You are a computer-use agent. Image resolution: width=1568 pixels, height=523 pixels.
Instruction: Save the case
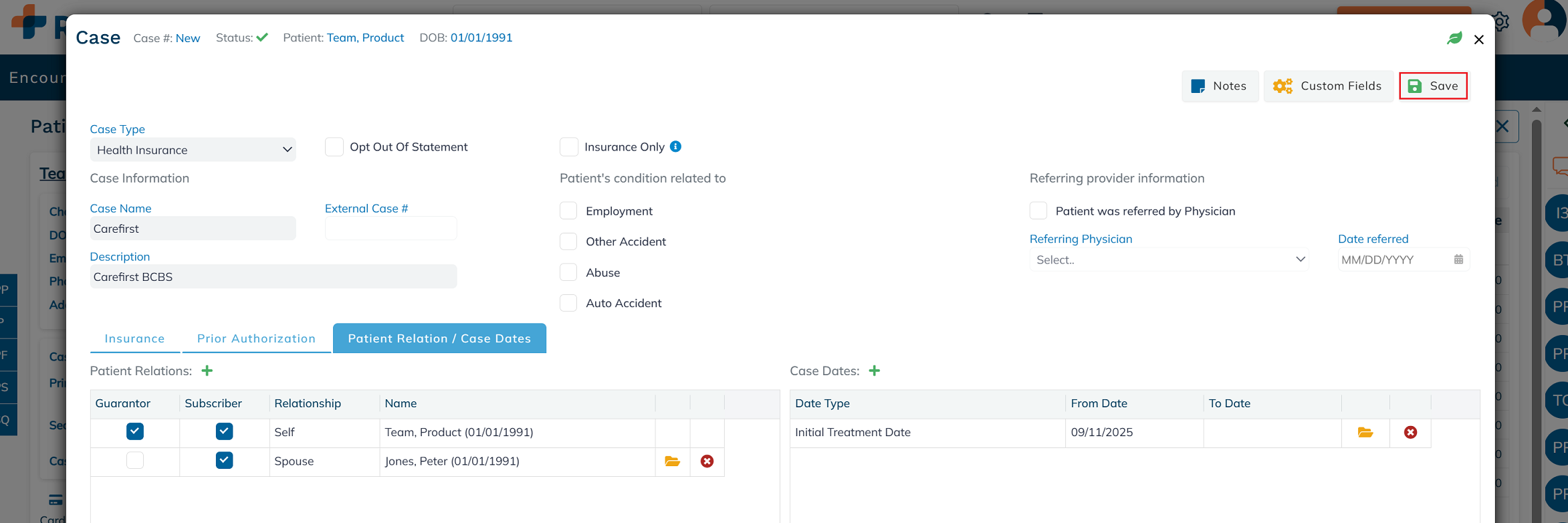1433,86
